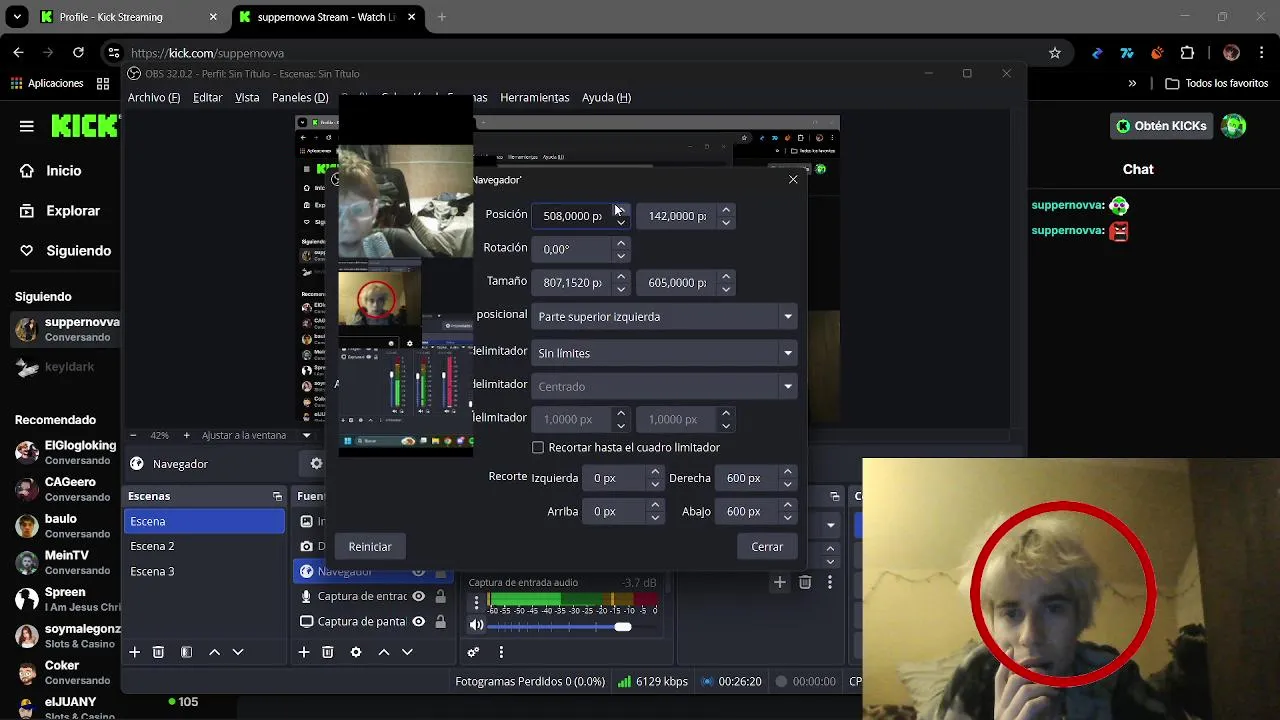This screenshot has height=720, width=1280.
Task: Open Herramientas menu in OBS
Action: click(534, 97)
